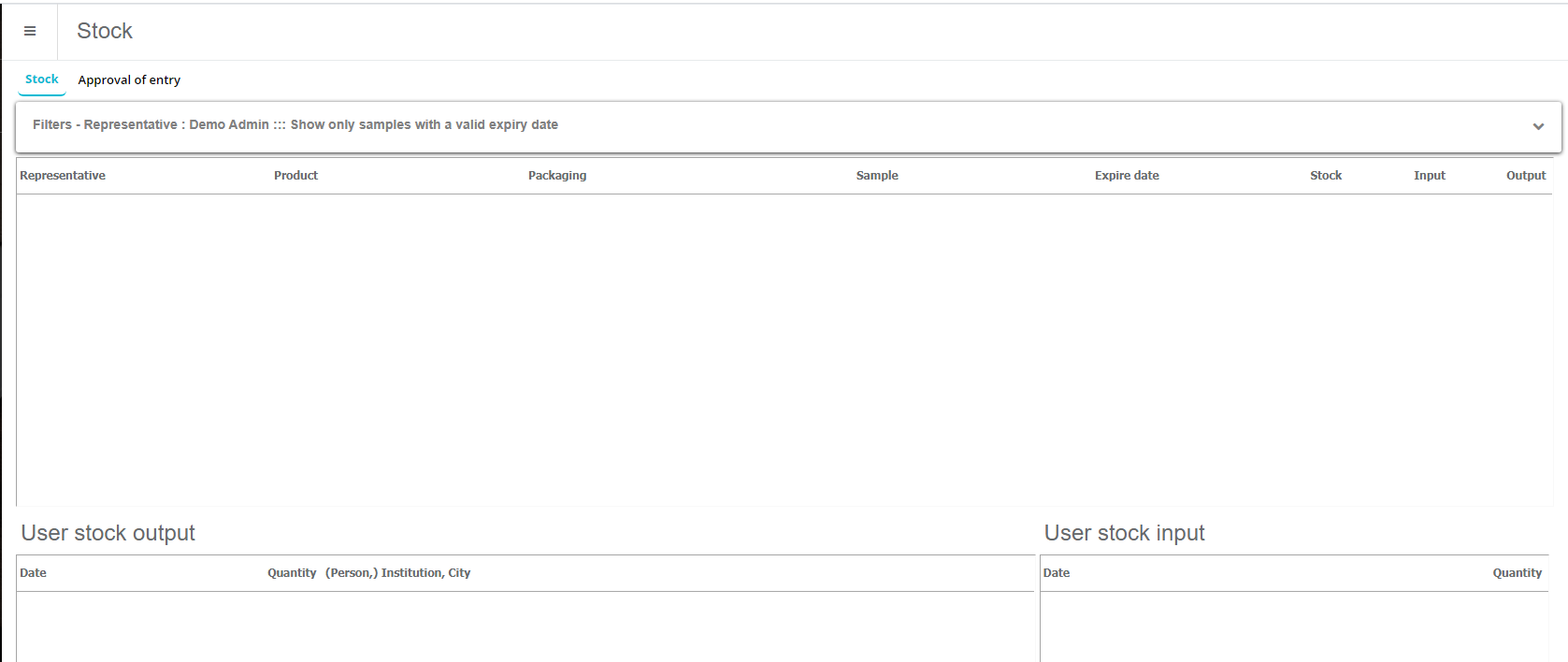Expand the Filters panel using the chevron arrow

(x=1538, y=126)
